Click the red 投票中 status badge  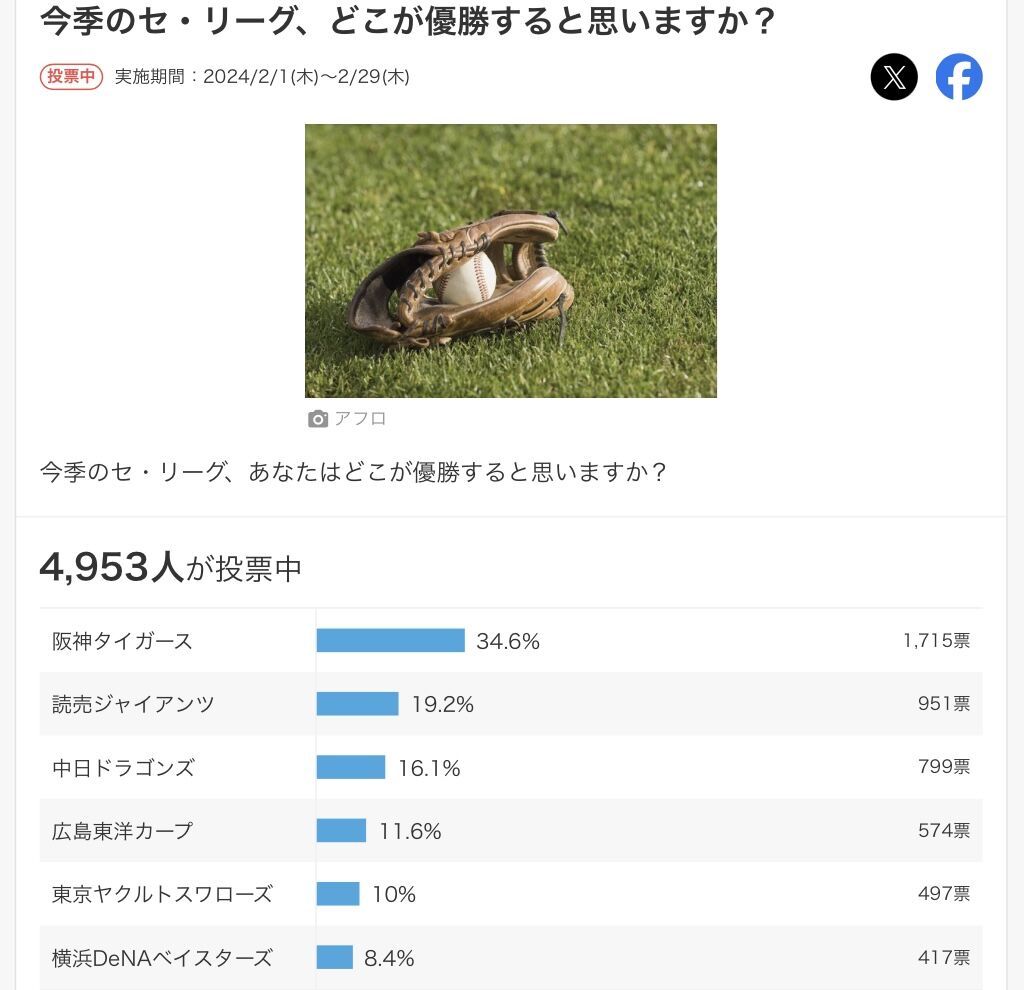72,77
